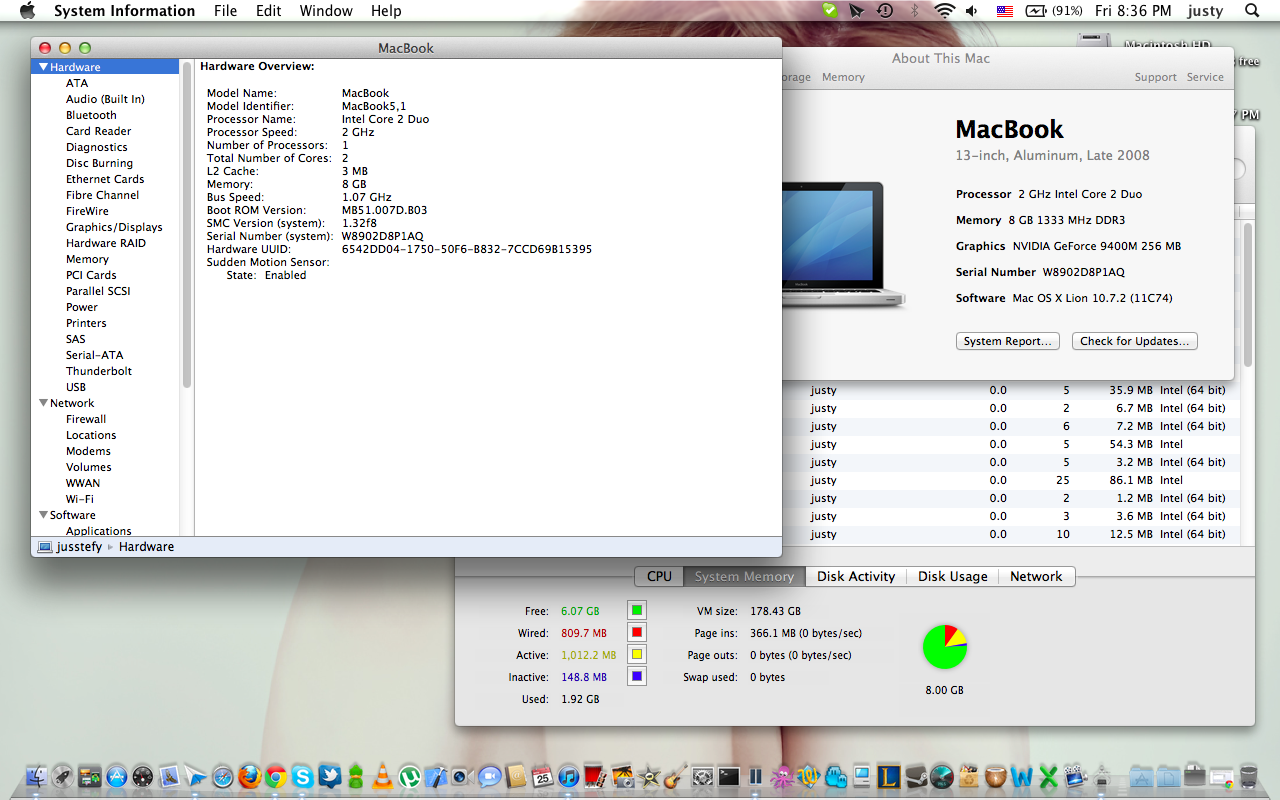Collapse the Software section triangle
This screenshot has height=800, width=1280.
[44, 515]
